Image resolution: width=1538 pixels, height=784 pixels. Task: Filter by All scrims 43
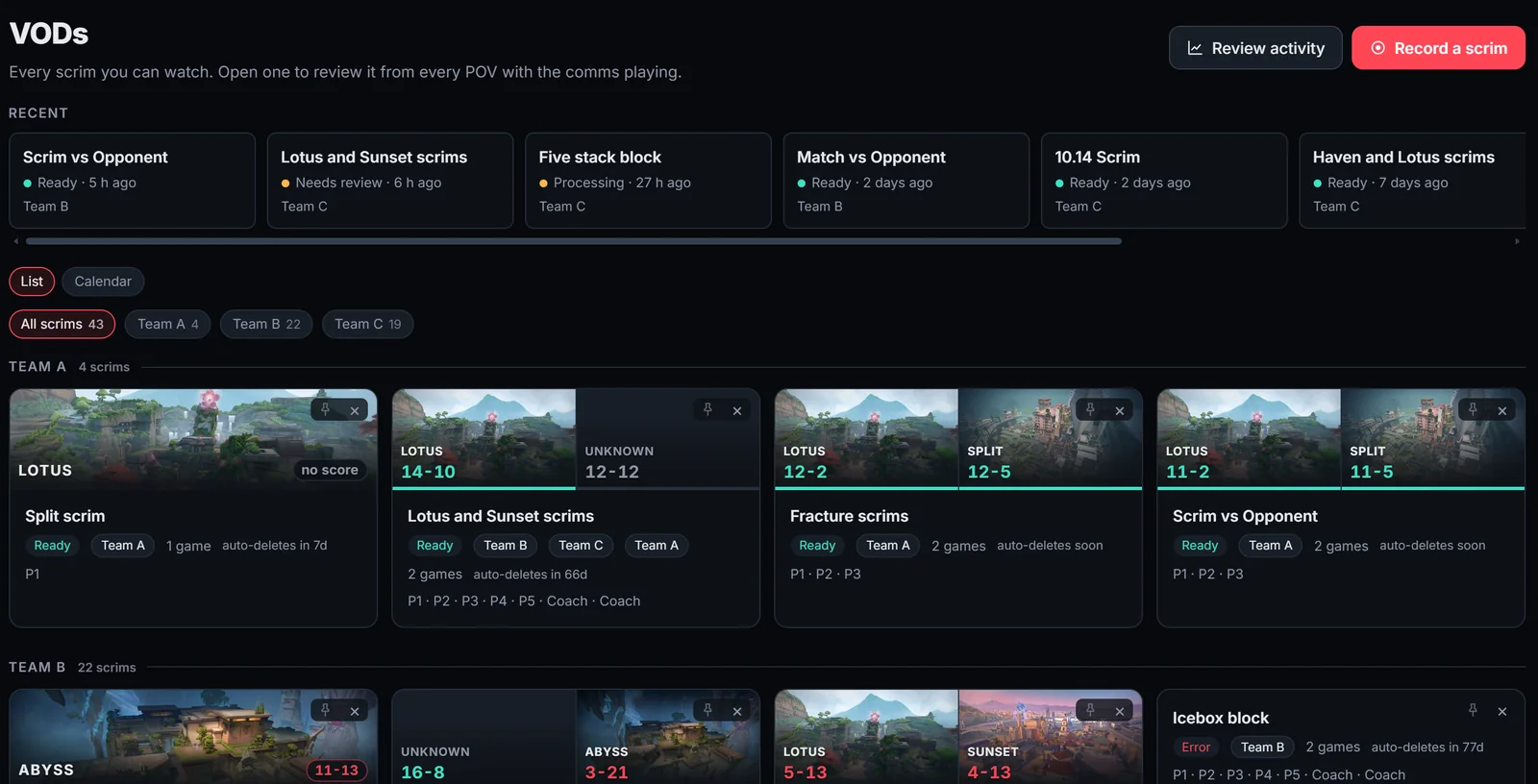click(x=62, y=324)
